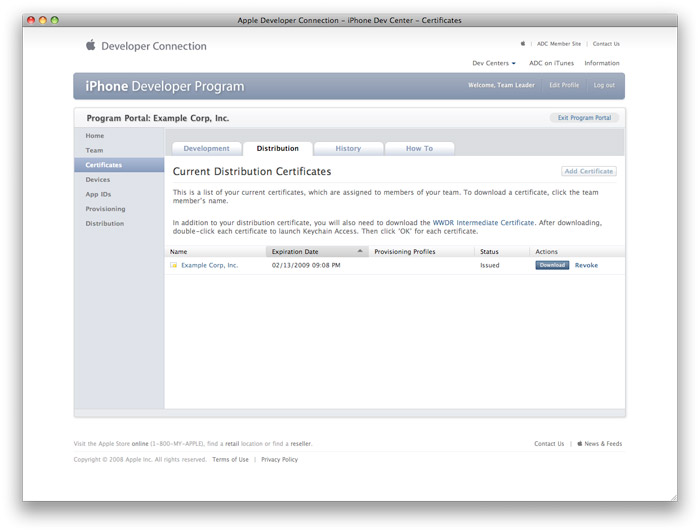Image resolution: width=700 pixels, height=532 pixels.
Task: Click the Issued status cell
Action: click(x=490, y=265)
